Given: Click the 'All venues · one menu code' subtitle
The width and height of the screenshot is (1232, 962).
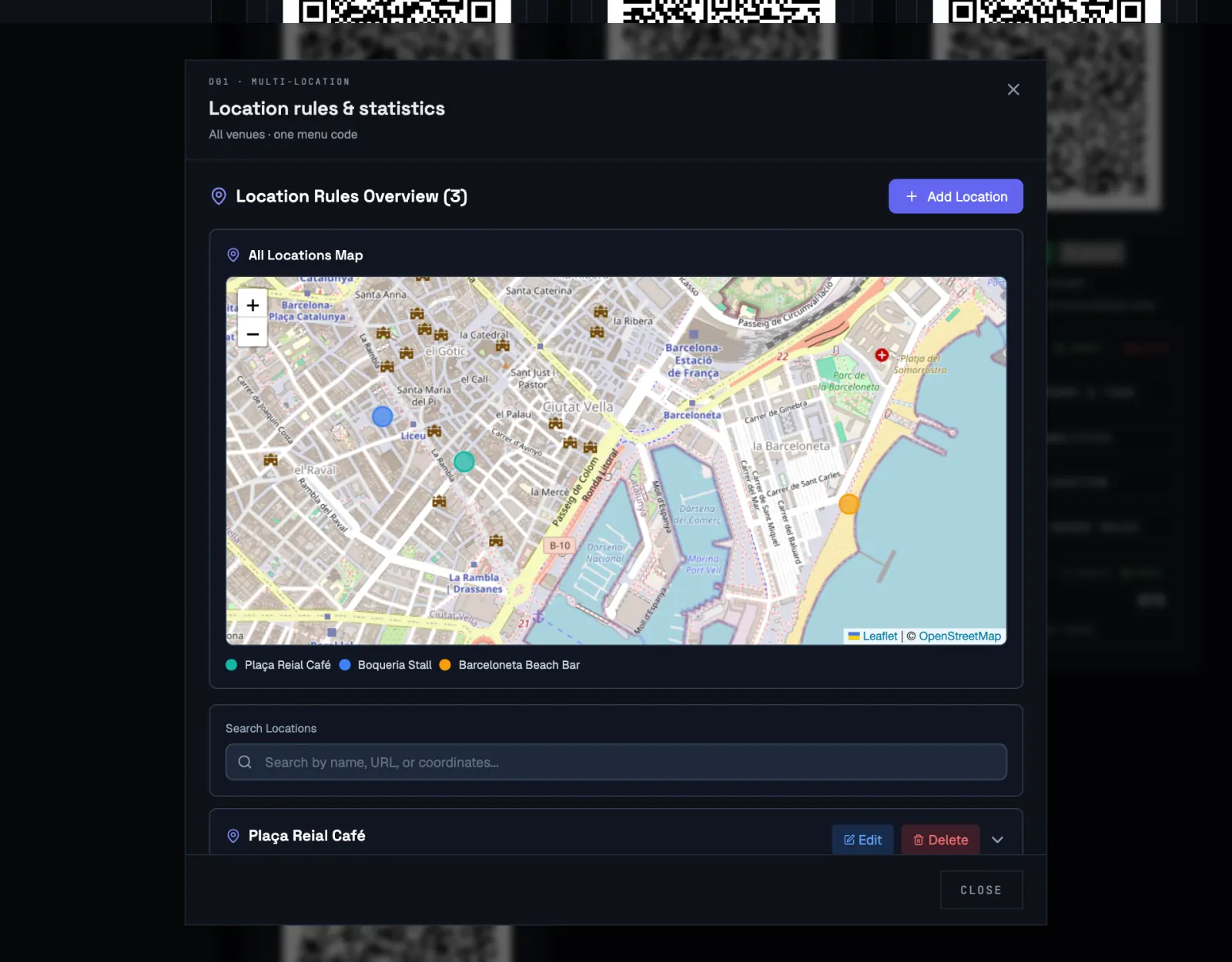Looking at the screenshot, I should coord(283,134).
